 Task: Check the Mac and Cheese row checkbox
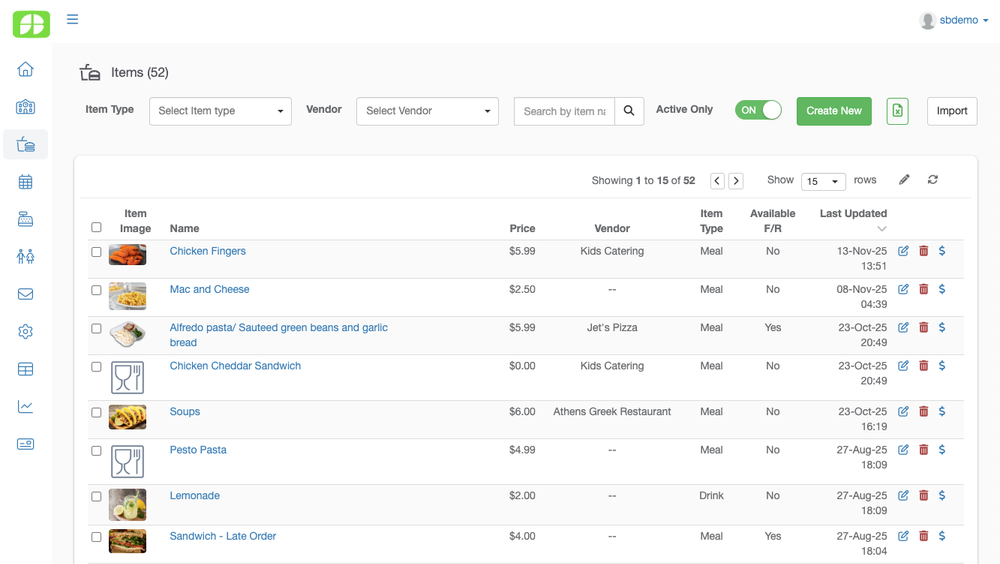pyautogui.click(x=96, y=290)
